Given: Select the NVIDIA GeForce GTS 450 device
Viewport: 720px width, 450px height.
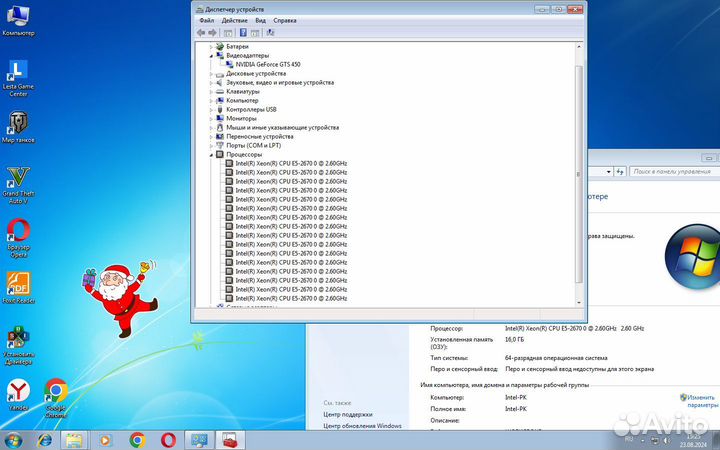Looking at the screenshot, I should pos(264,64).
